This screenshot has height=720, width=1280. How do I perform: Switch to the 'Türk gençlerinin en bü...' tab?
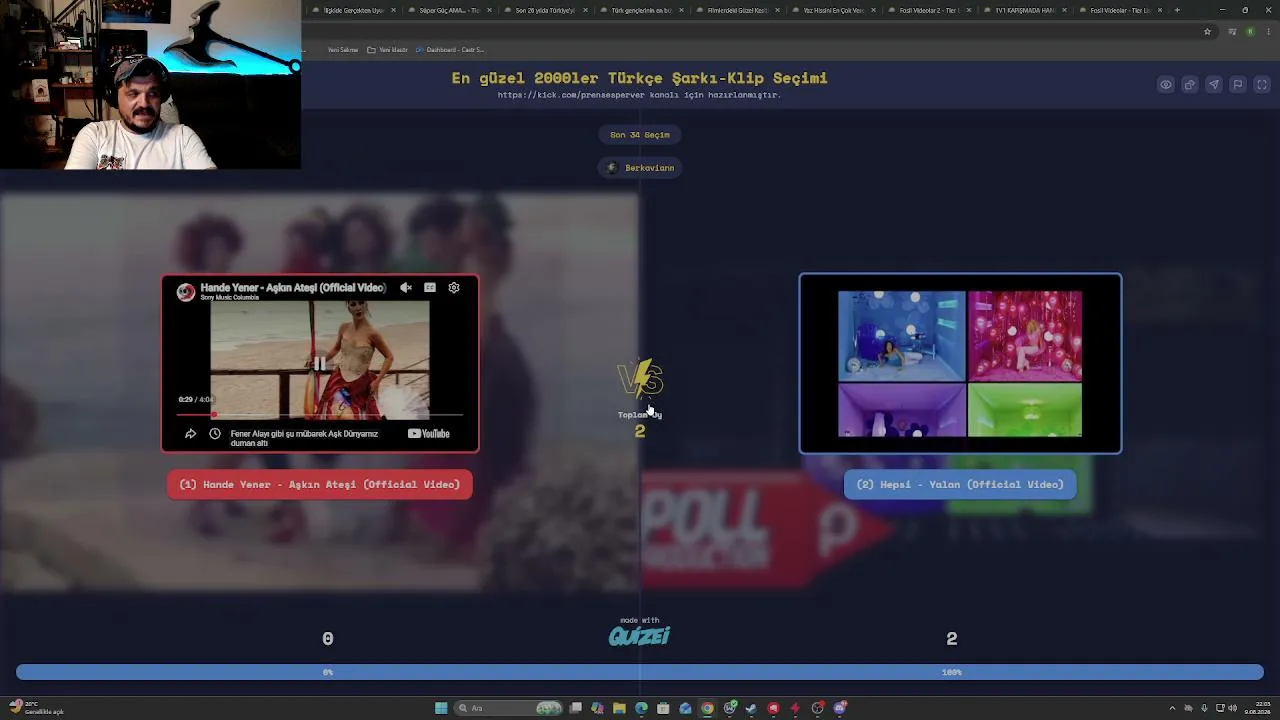click(x=641, y=10)
